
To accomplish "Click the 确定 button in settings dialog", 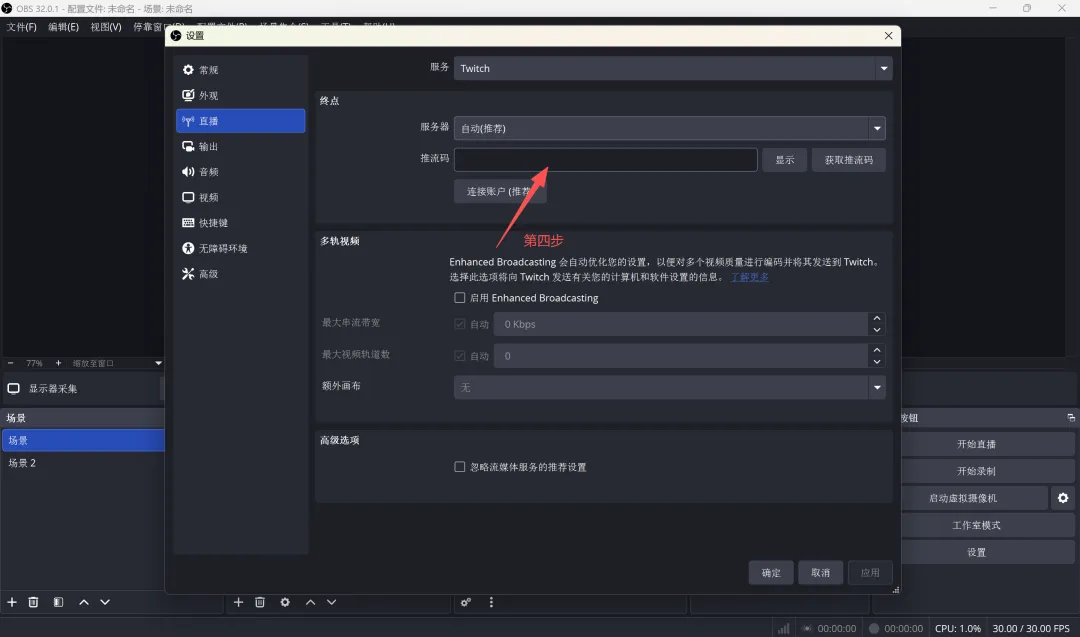I will pyautogui.click(x=771, y=572).
